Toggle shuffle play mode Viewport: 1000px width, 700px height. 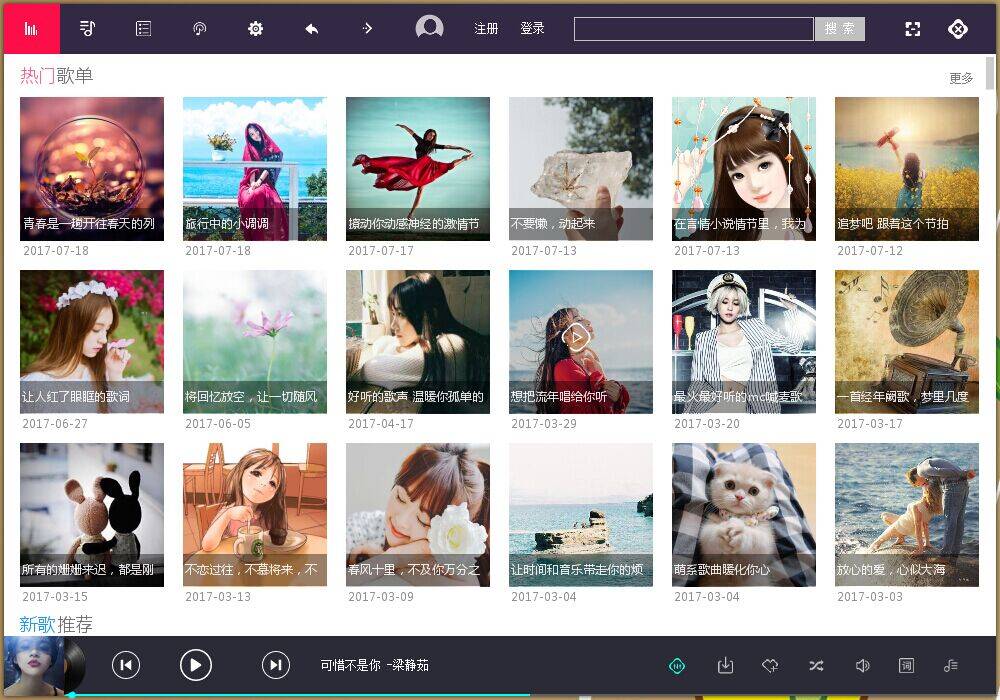coord(816,665)
